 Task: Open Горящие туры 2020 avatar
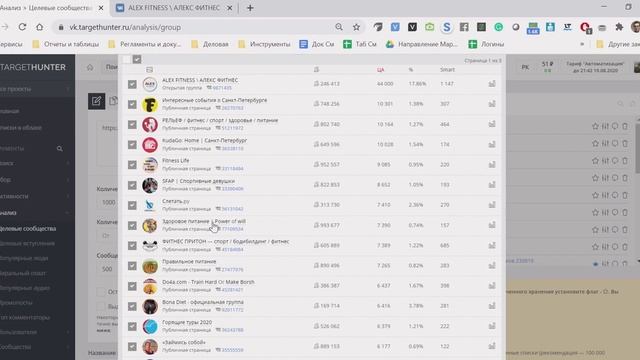click(150, 327)
